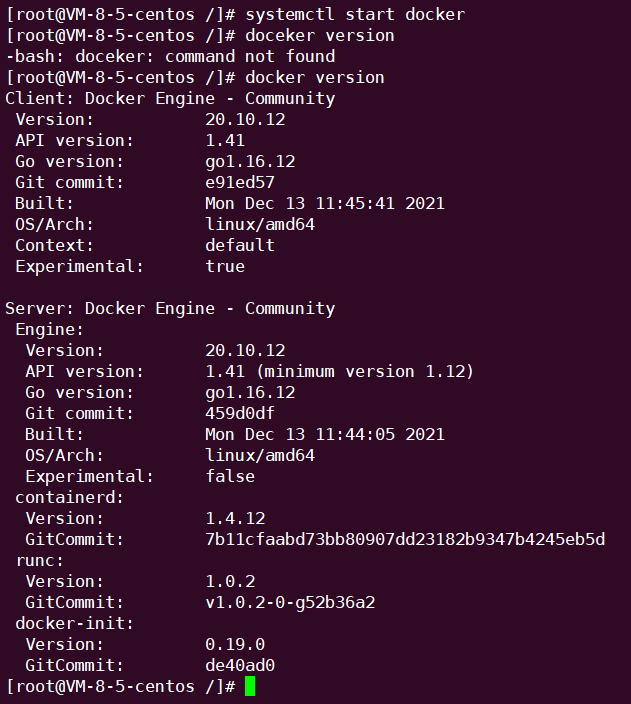Click the Context value 'default'

tap(240, 245)
